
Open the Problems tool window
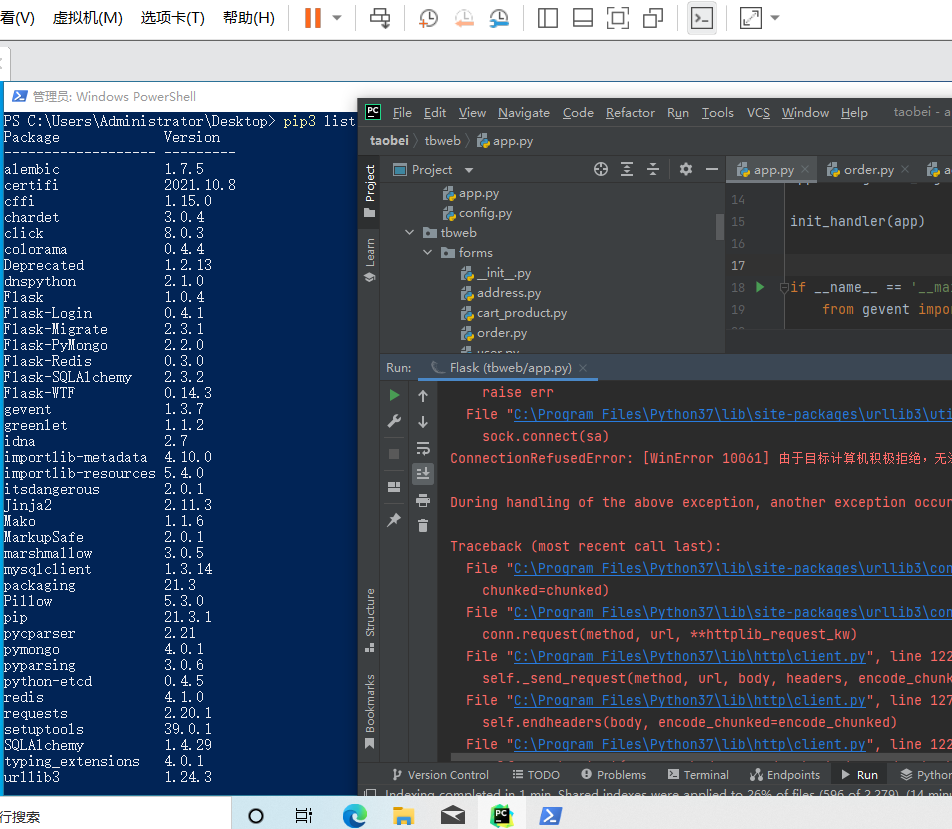[x=614, y=774]
